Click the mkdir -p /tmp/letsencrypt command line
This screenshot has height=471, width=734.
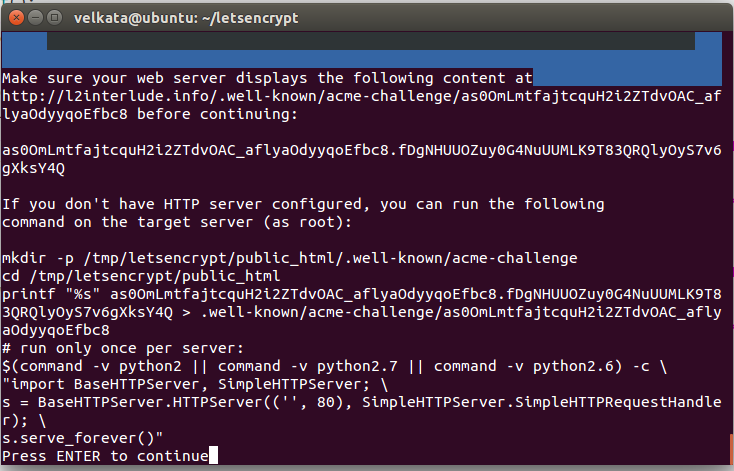[290, 258]
